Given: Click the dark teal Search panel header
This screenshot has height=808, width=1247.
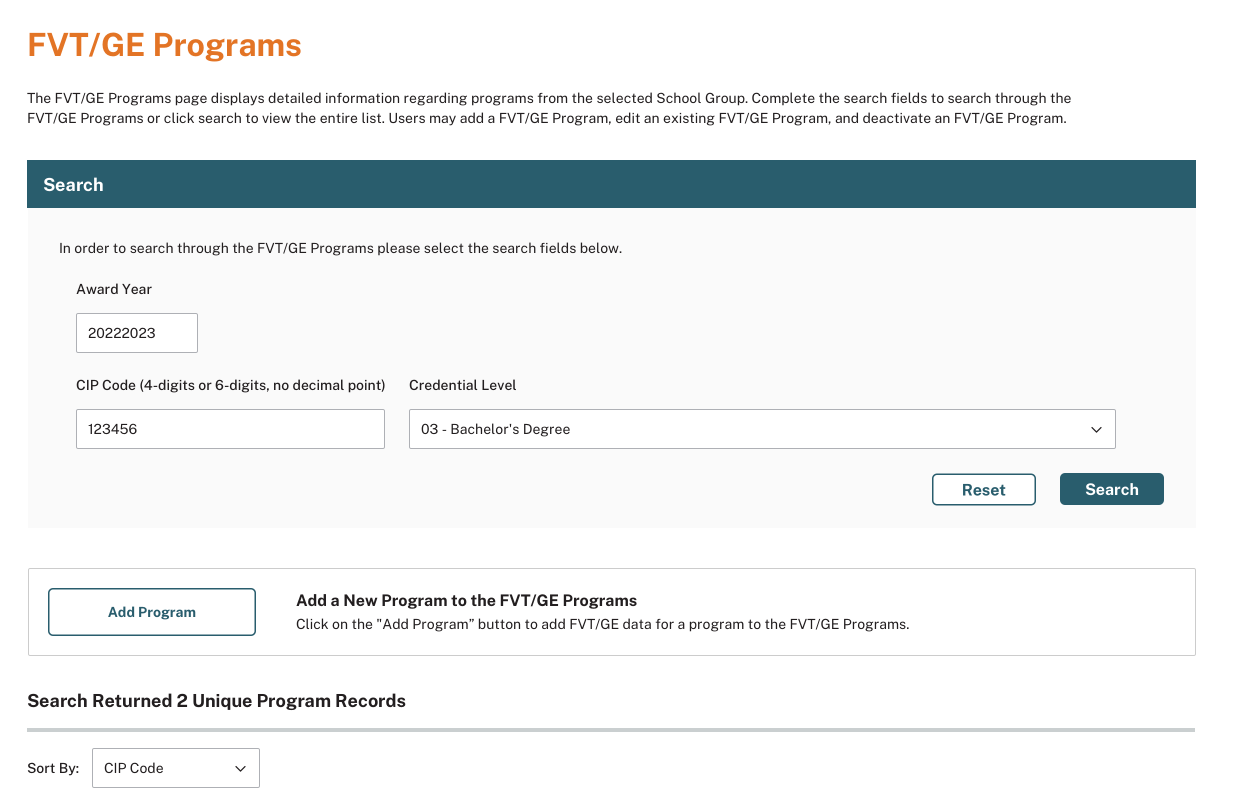Looking at the screenshot, I should pyautogui.click(x=611, y=184).
